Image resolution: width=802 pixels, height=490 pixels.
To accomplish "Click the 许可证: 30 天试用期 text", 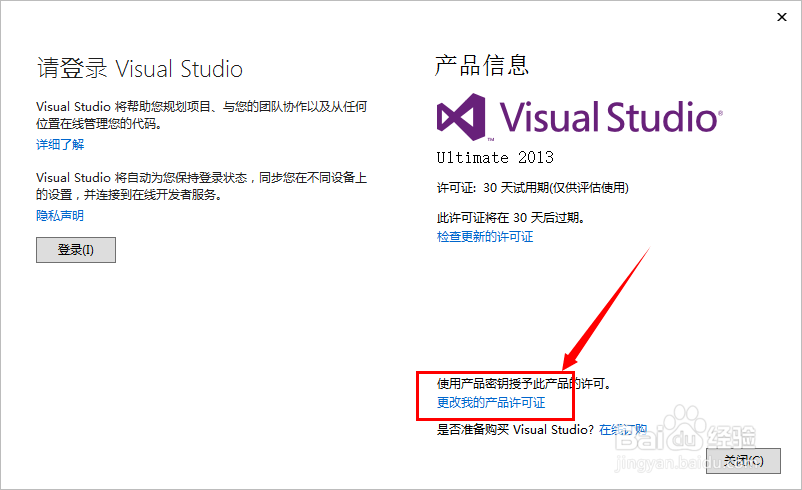I will point(532,188).
